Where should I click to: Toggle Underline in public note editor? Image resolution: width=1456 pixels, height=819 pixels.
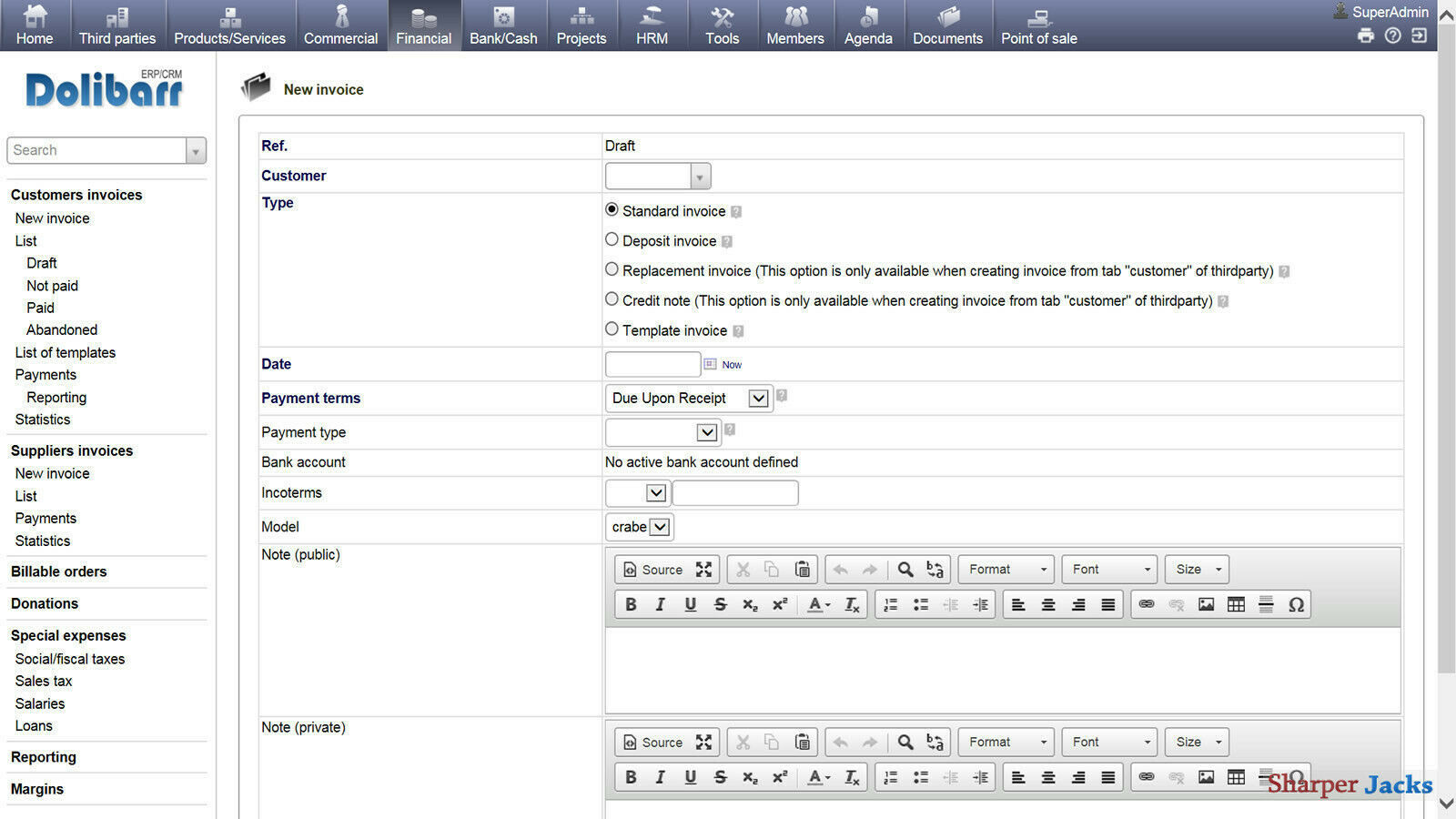click(691, 604)
